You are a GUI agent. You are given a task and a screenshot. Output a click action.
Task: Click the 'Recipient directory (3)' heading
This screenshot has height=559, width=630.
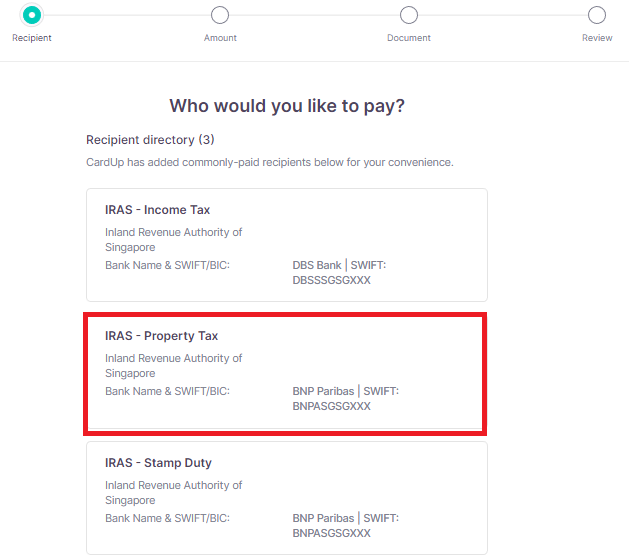pos(150,140)
